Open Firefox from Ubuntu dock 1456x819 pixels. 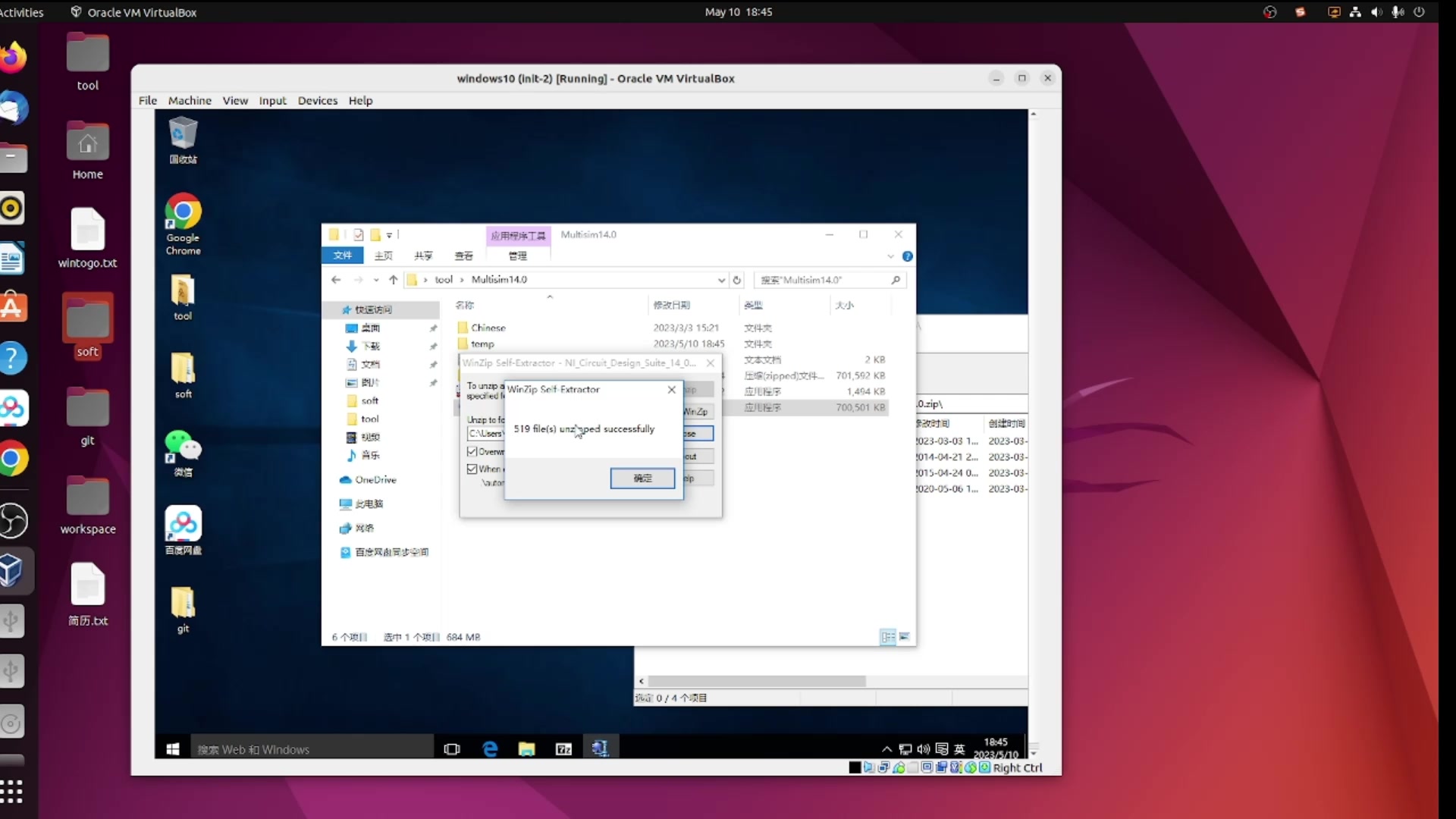point(12,58)
